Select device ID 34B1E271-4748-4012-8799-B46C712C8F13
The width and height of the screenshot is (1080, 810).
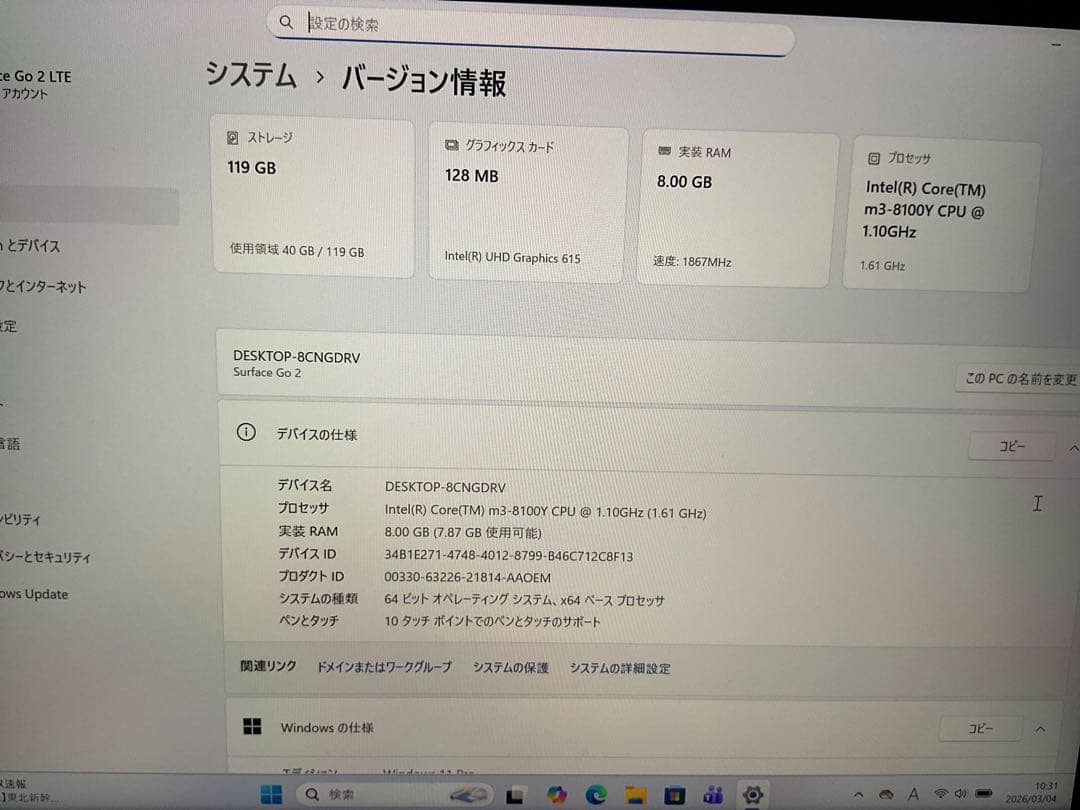tap(508, 556)
